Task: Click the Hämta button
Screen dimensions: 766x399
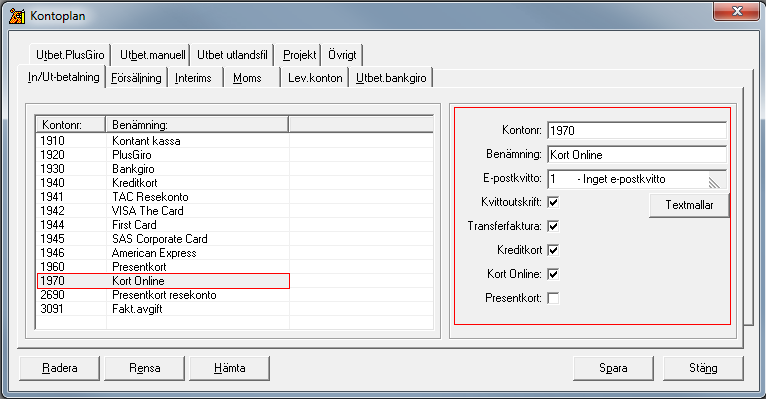Action: (229, 368)
